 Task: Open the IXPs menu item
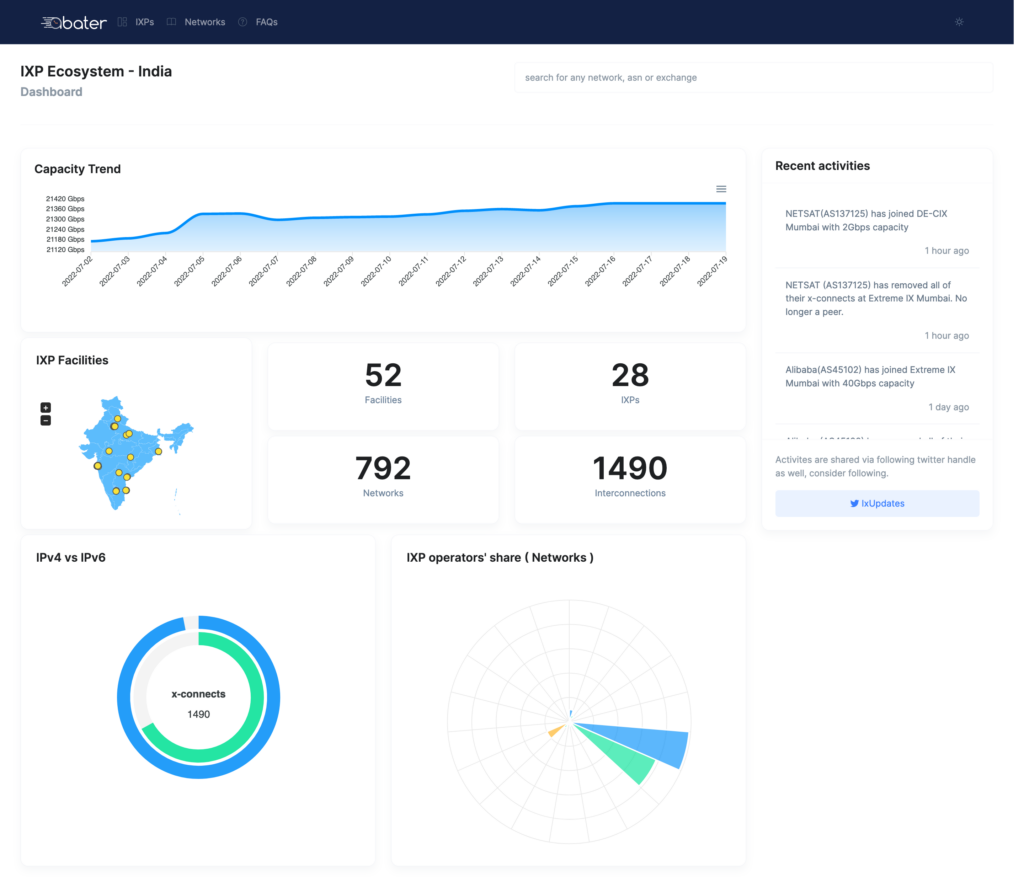point(144,22)
